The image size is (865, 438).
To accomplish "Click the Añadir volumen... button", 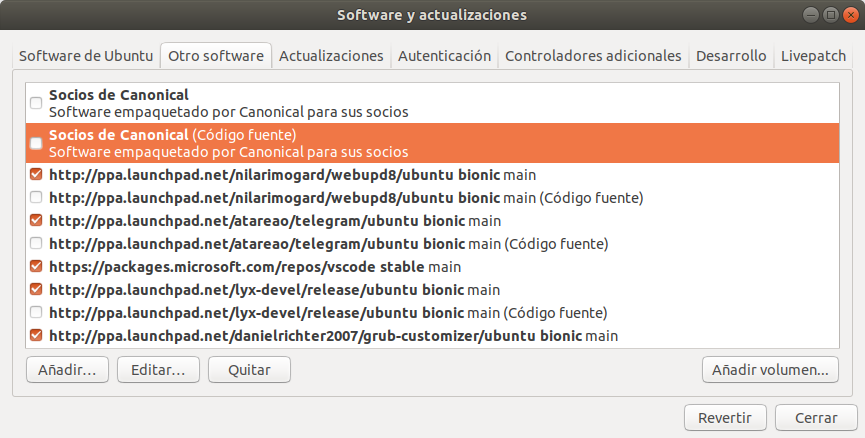I will [770, 370].
